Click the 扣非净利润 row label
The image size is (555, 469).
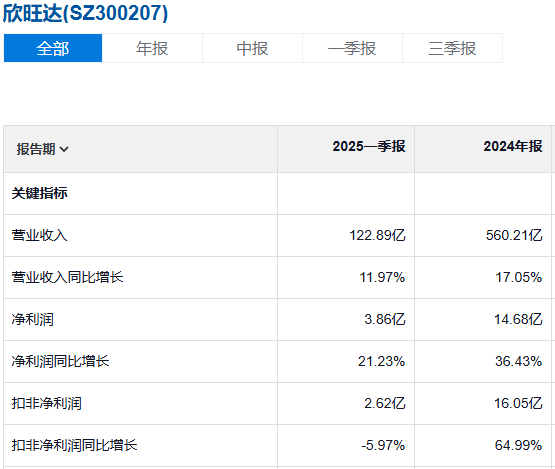tap(46, 404)
